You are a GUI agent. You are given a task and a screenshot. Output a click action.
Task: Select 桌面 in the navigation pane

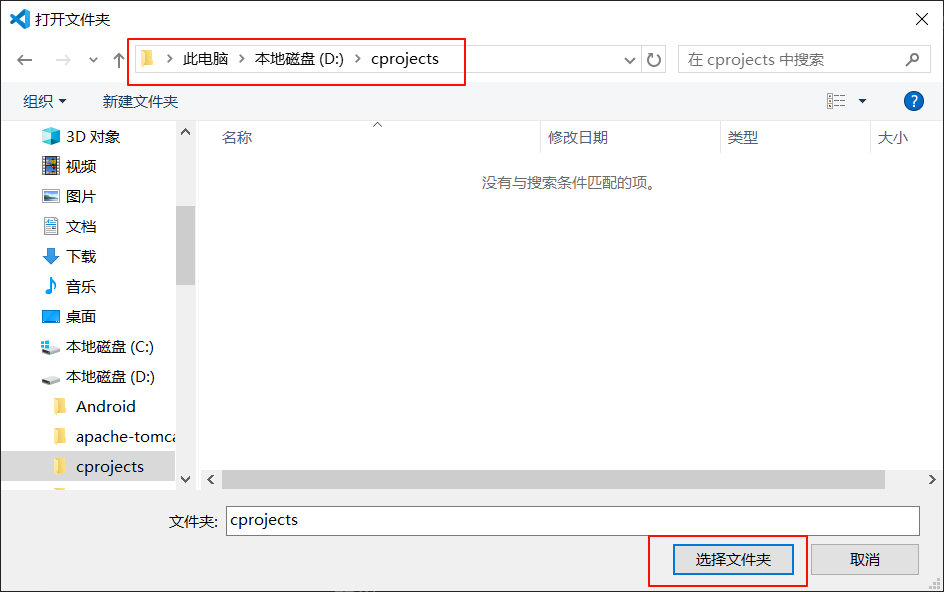point(80,315)
